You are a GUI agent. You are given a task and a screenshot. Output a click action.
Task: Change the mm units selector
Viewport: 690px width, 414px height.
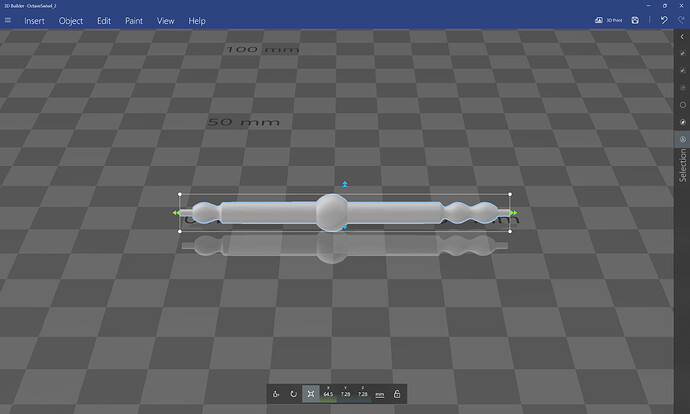pyautogui.click(x=380, y=395)
